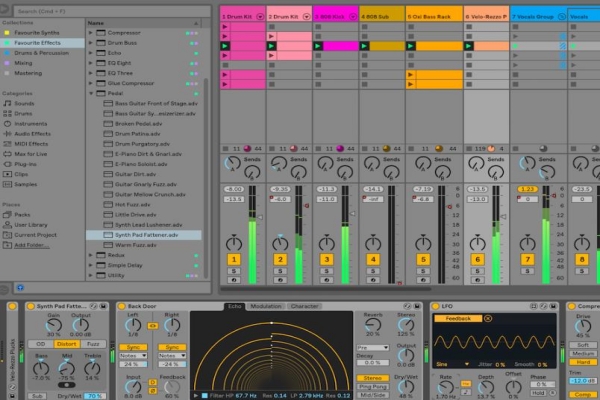Launch the playing clip in 4 808 Sub track

(x=364, y=46)
